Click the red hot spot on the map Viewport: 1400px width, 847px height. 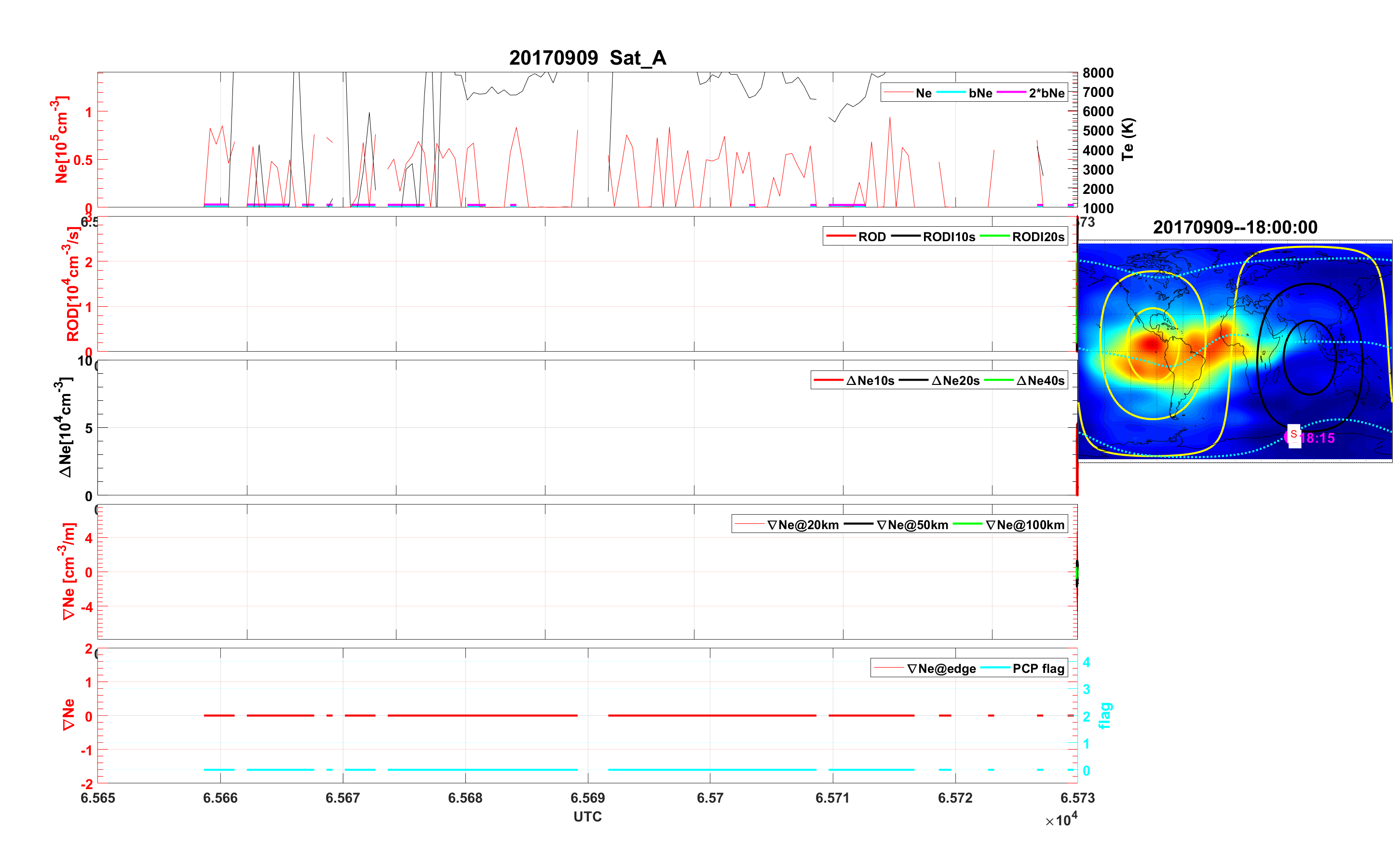pyautogui.click(x=1151, y=344)
